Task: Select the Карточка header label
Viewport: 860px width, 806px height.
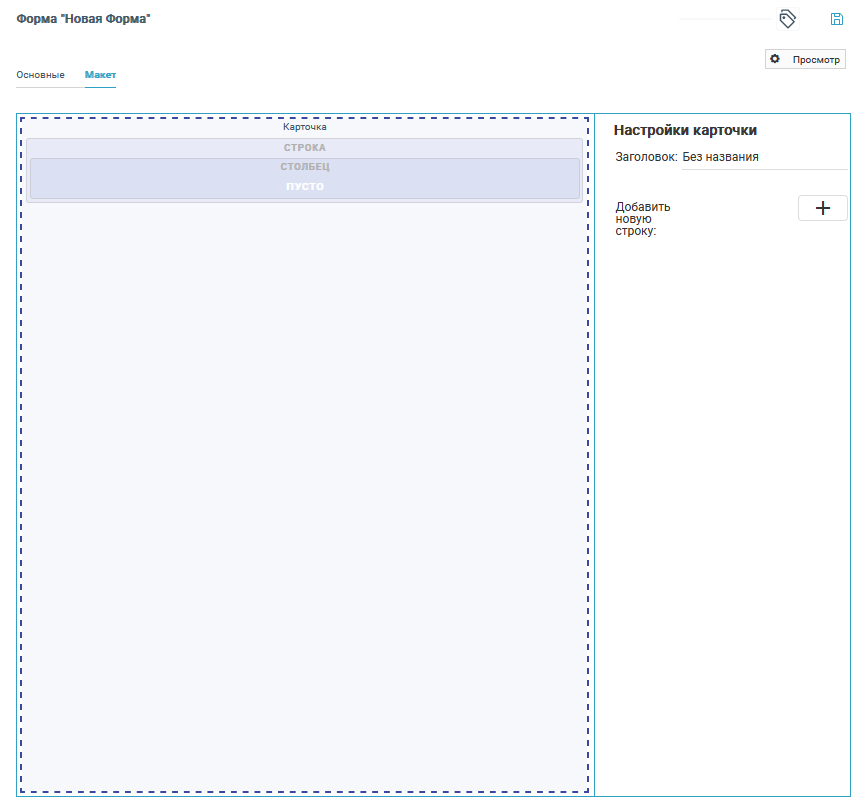Action: 304,127
